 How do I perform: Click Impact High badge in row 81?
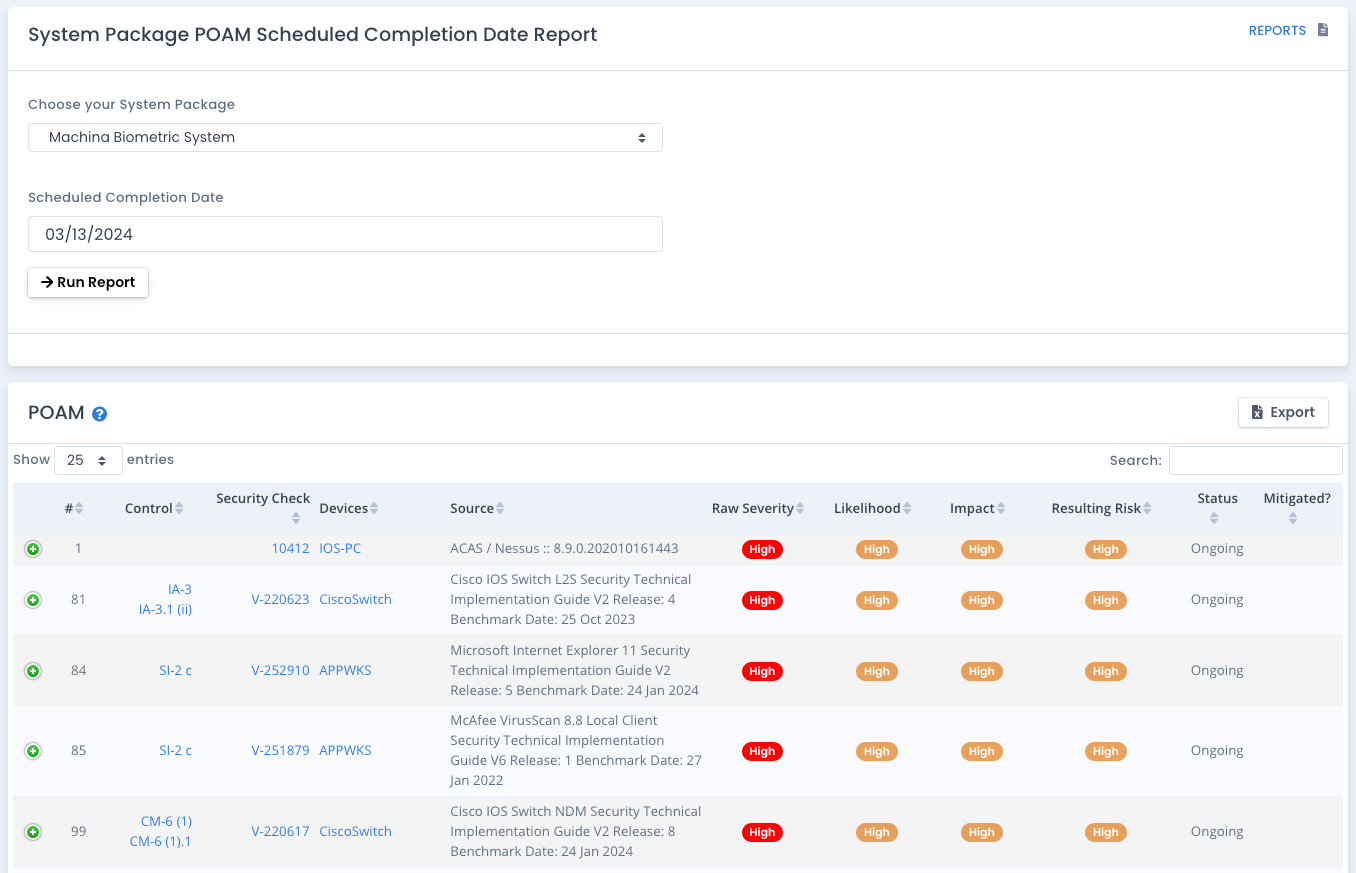point(982,600)
